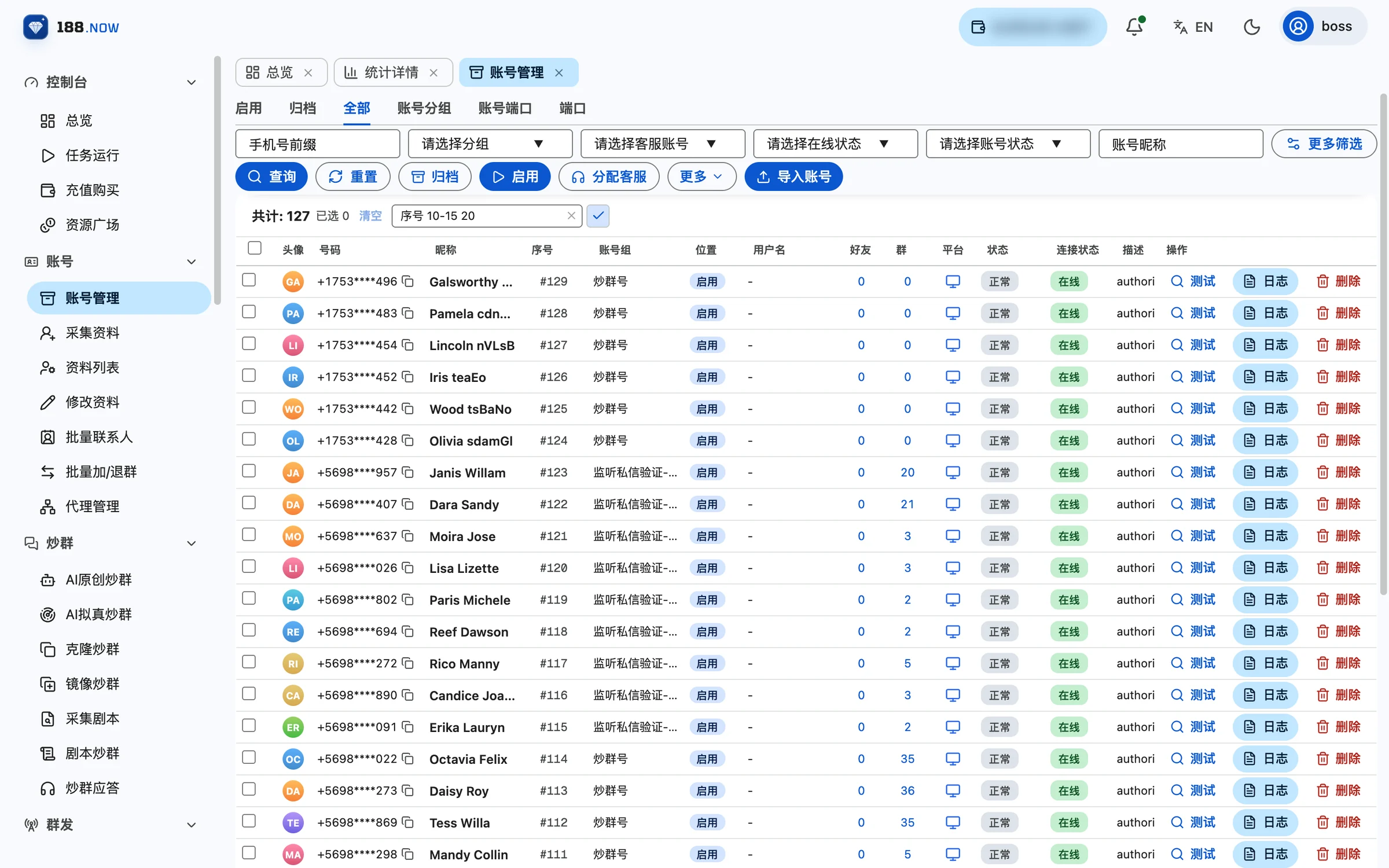
Task: Open the boss user profile
Action: (1324, 27)
